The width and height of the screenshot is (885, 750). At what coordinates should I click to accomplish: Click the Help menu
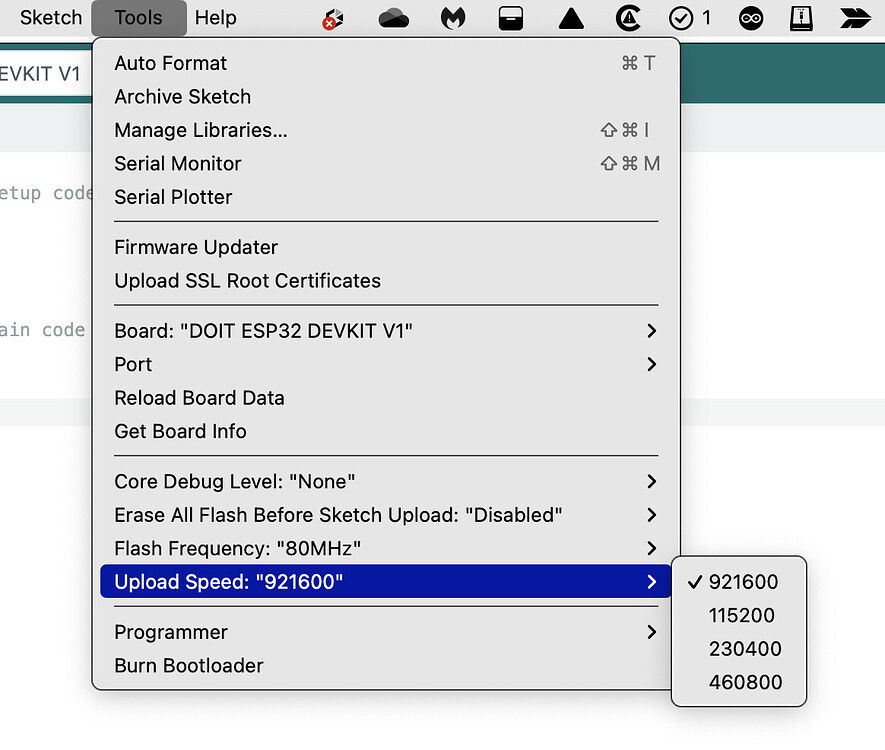point(216,17)
